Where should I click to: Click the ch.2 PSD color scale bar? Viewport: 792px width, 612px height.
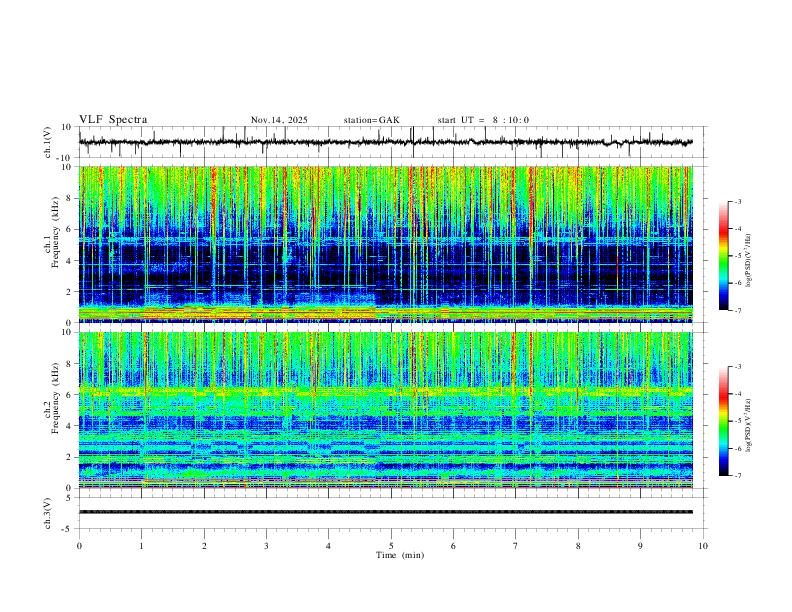click(x=723, y=421)
